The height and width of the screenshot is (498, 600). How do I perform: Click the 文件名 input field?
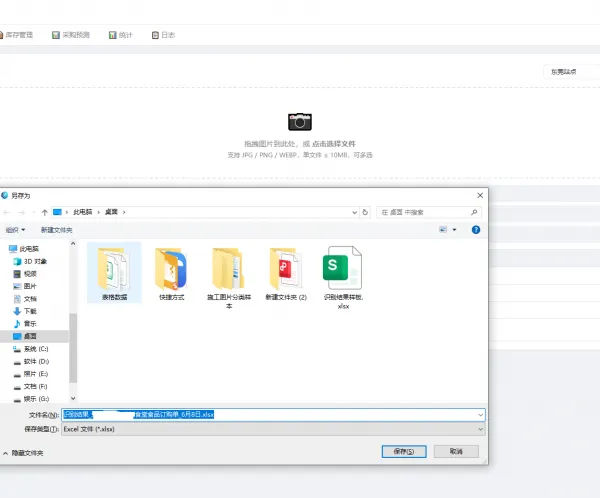coord(273,415)
